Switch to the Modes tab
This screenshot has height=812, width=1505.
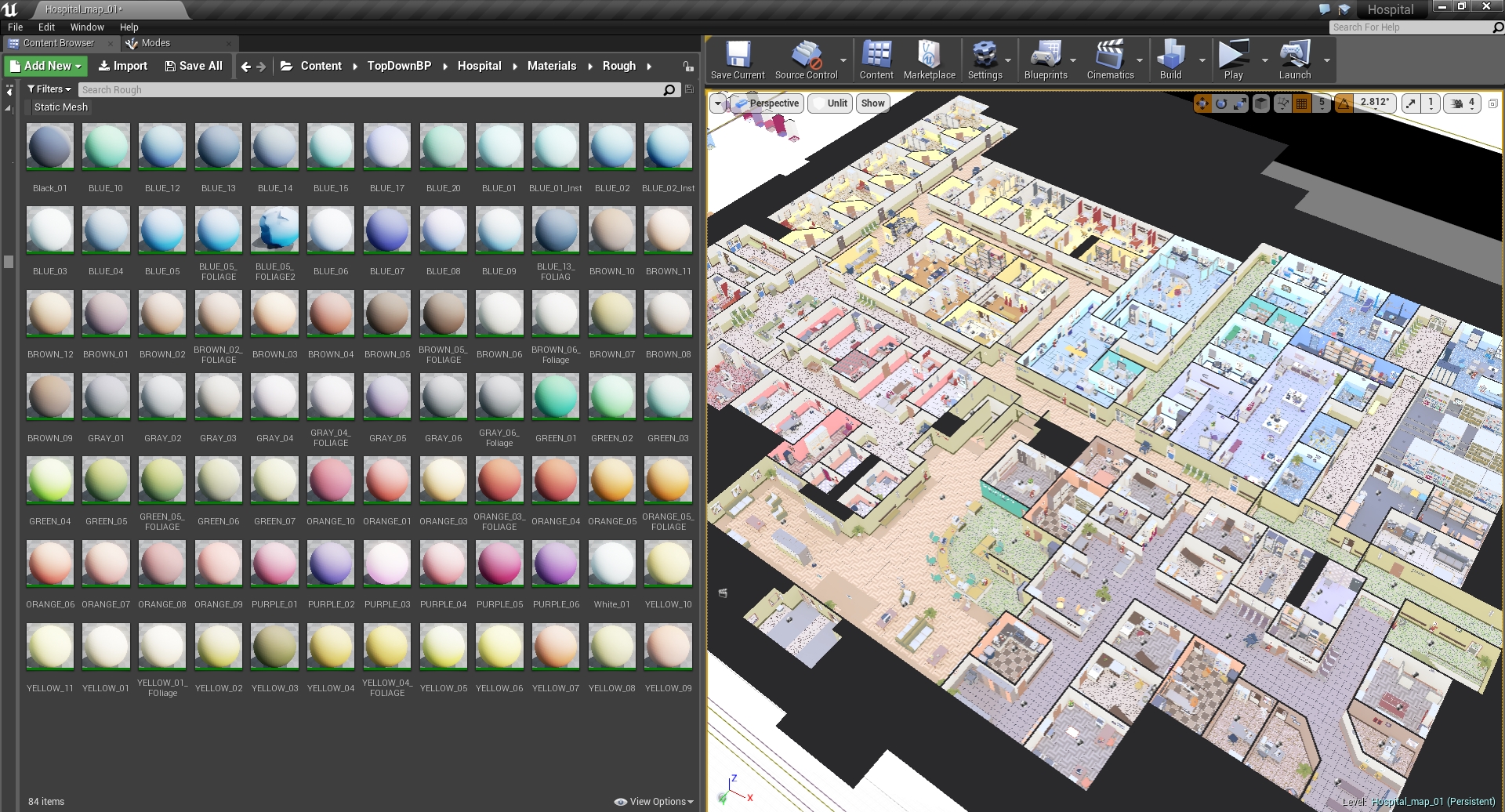tap(154, 43)
